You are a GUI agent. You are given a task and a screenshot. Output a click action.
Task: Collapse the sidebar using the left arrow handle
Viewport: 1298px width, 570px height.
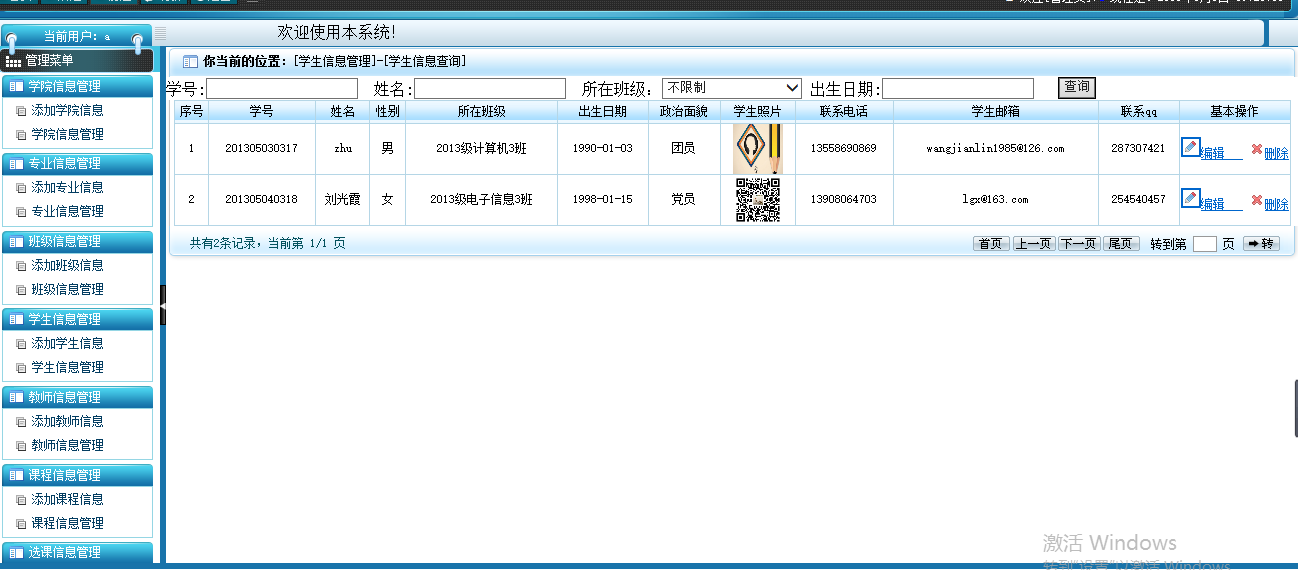[162, 305]
